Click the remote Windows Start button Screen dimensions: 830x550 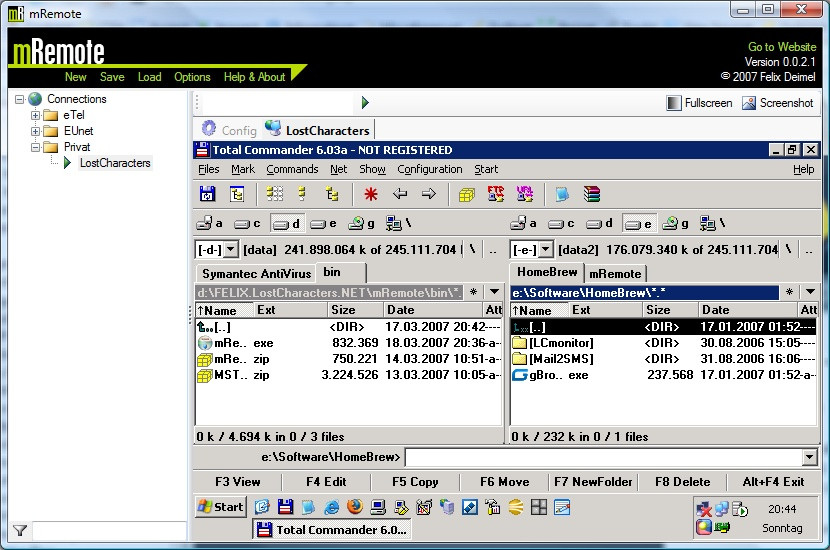(x=220, y=507)
